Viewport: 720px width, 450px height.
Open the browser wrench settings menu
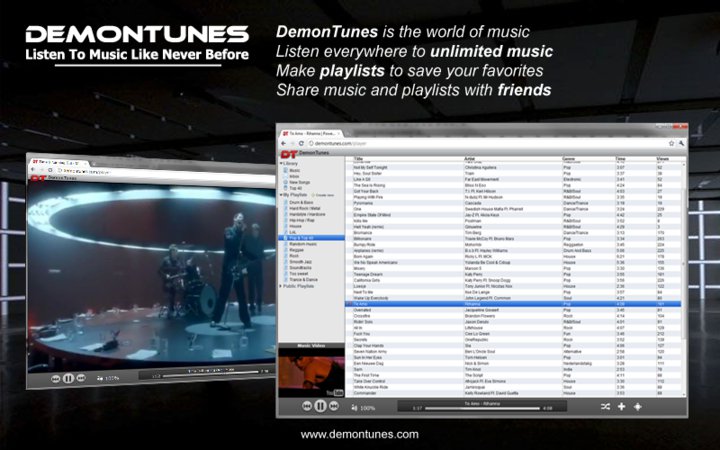pos(681,143)
